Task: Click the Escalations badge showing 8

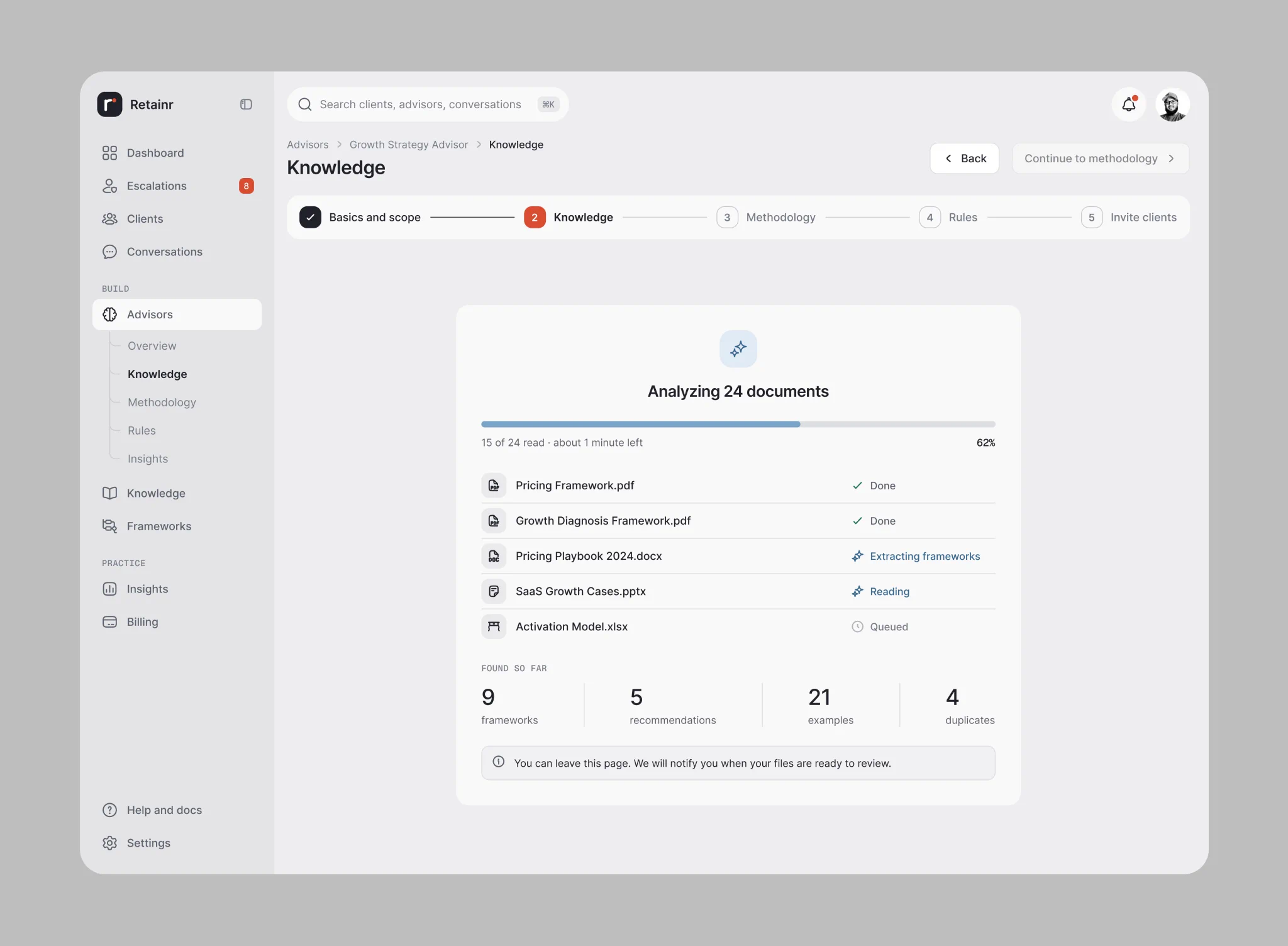Action: (x=246, y=186)
